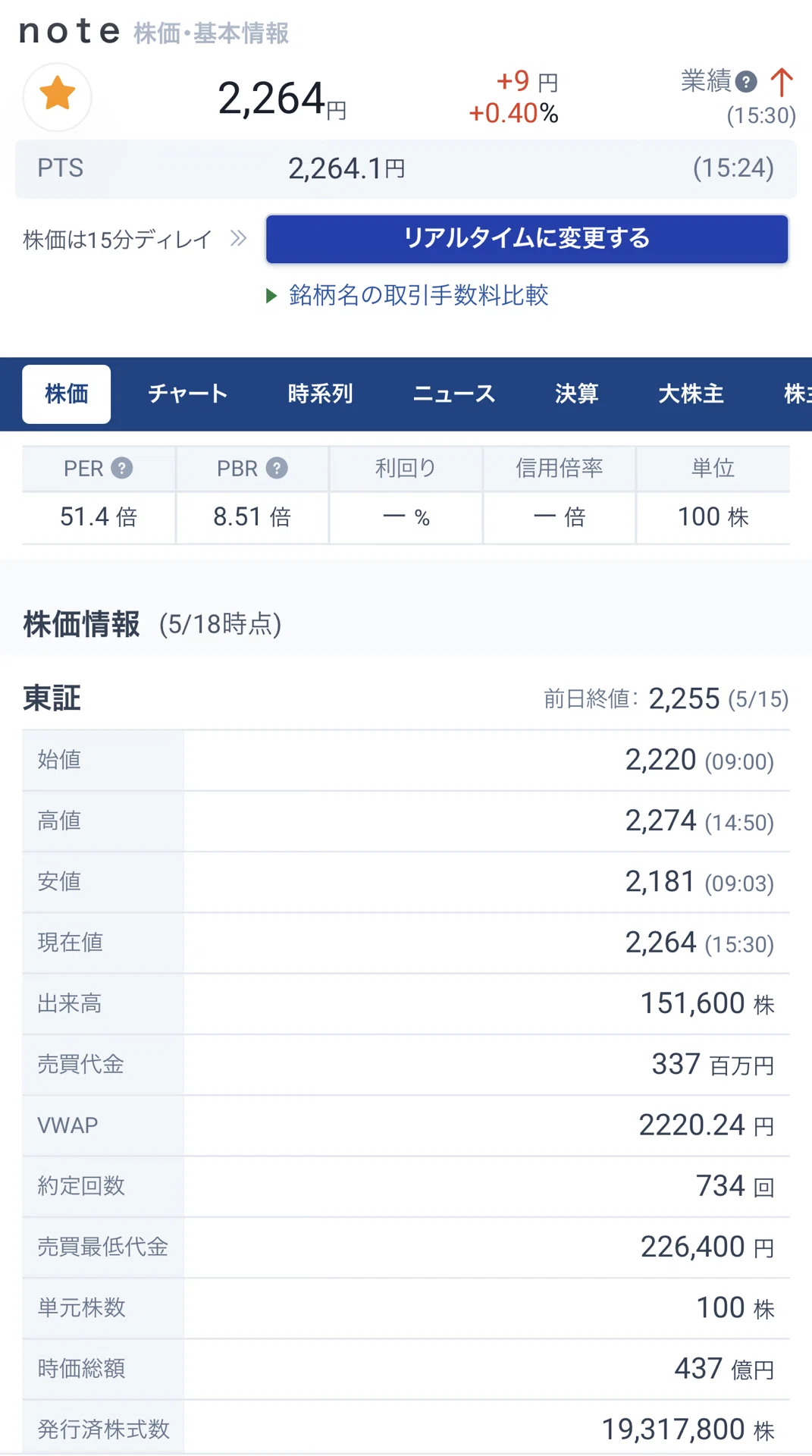The height and width of the screenshot is (1456, 812).
Task: Click the 単位 value 100 株
Action: click(x=713, y=517)
